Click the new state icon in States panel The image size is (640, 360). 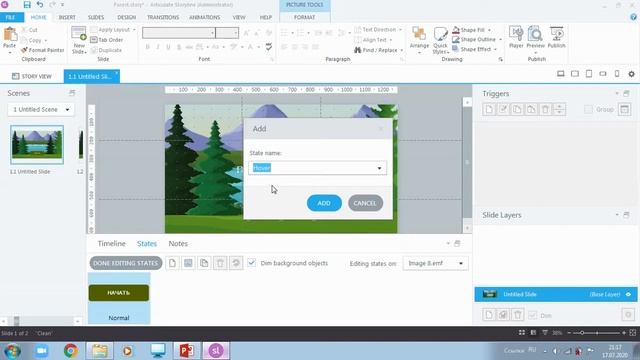click(172, 263)
